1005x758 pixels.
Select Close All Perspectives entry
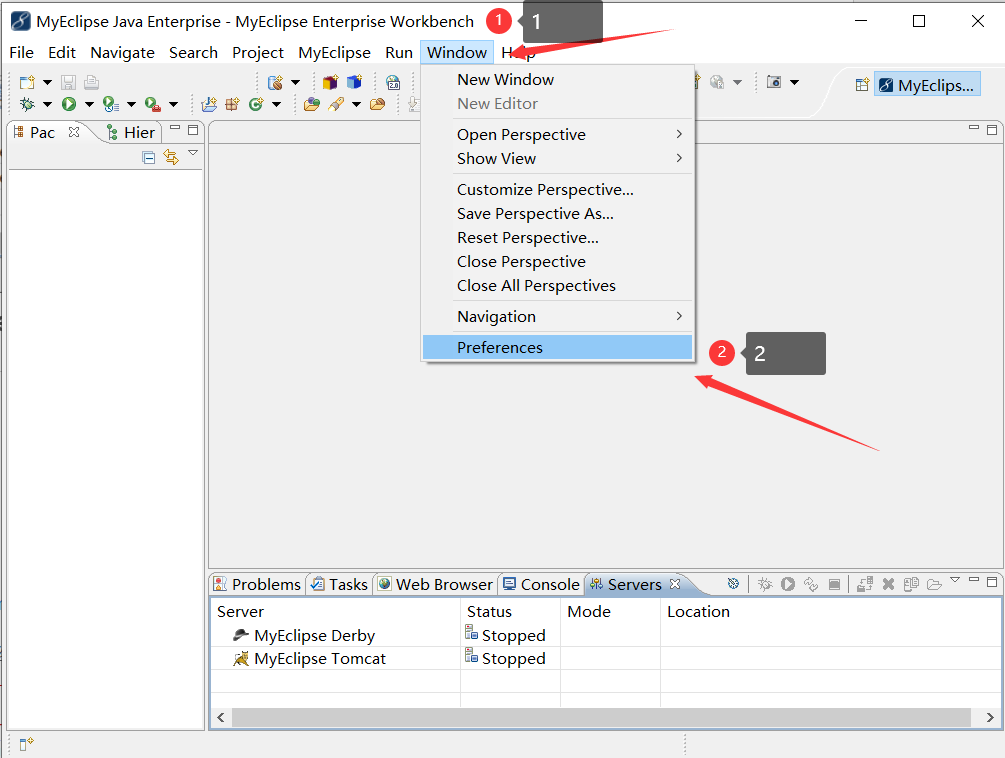point(558,286)
